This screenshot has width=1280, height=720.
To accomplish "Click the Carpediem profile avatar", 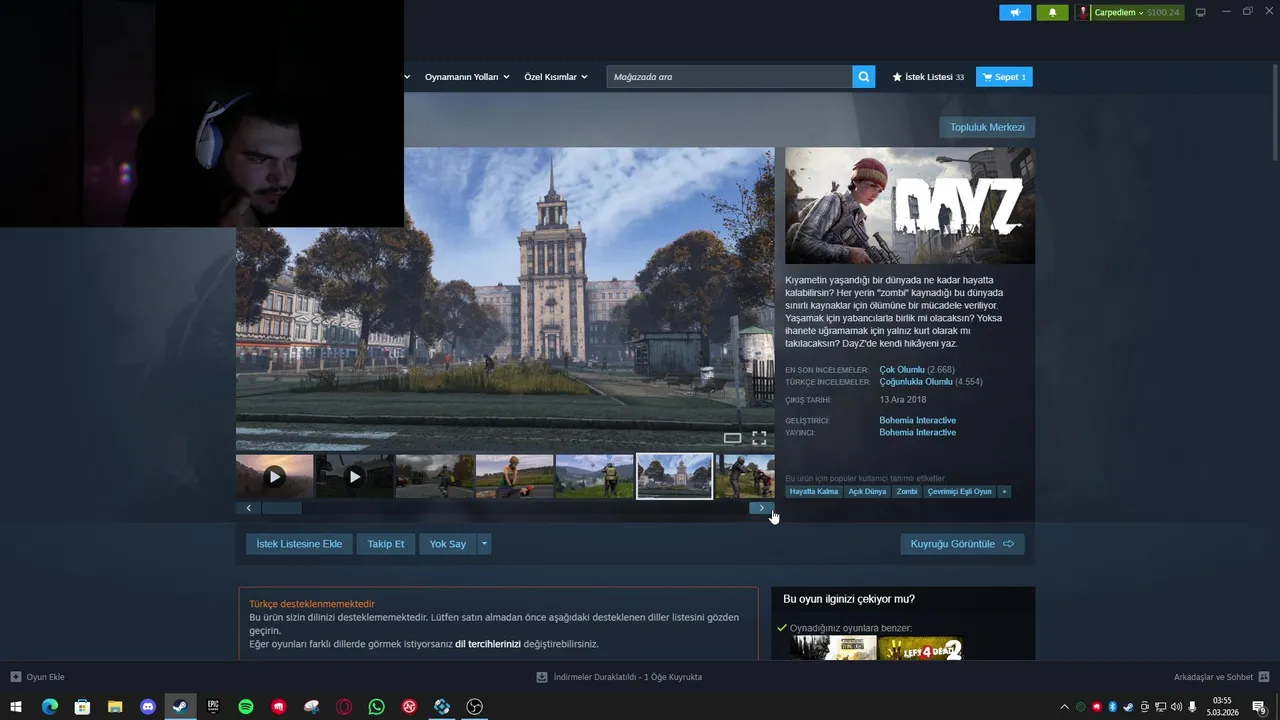I will [x=1083, y=12].
